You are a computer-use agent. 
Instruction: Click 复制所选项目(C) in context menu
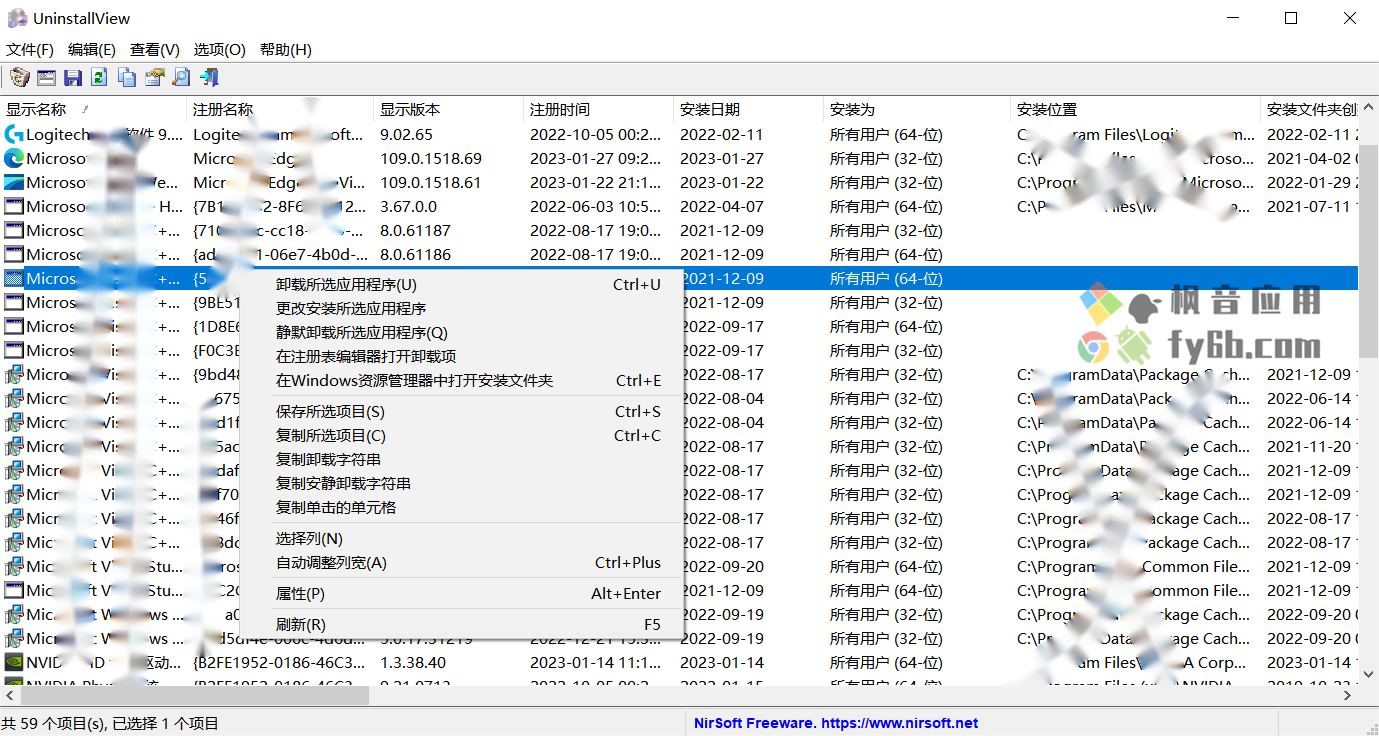point(461,436)
